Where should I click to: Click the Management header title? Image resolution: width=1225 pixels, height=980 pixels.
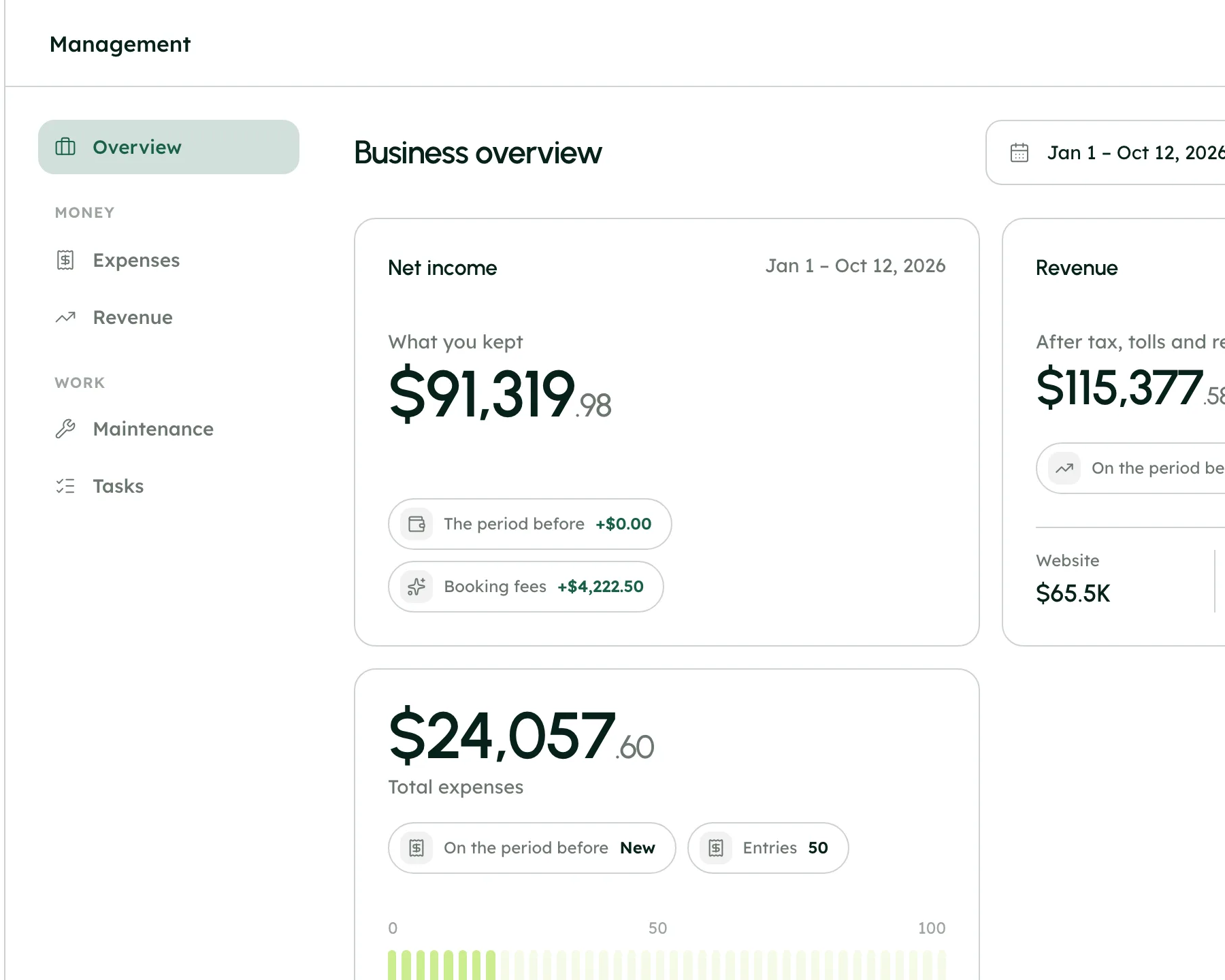120,44
